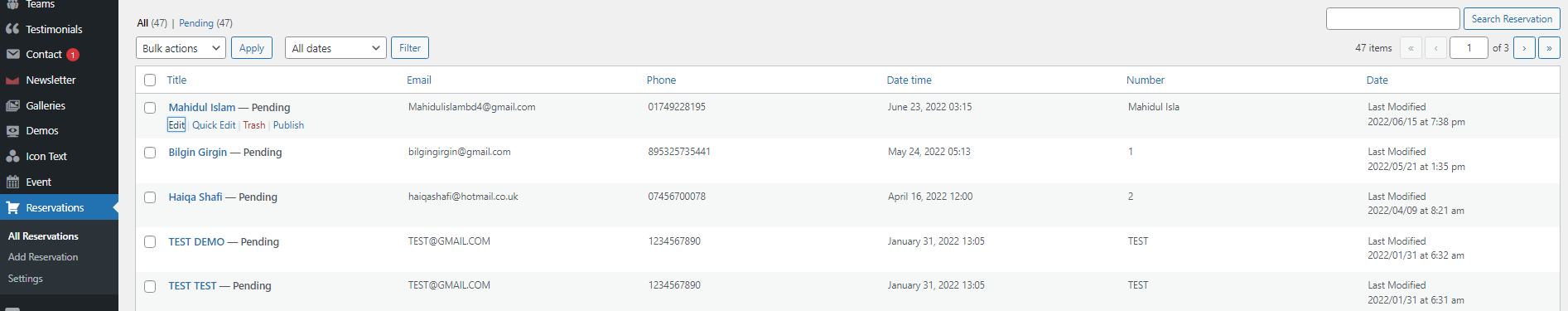This screenshot has width=1568, height=311.
Task: Go to next page arrow
Action: click(x=1524, y=48)
